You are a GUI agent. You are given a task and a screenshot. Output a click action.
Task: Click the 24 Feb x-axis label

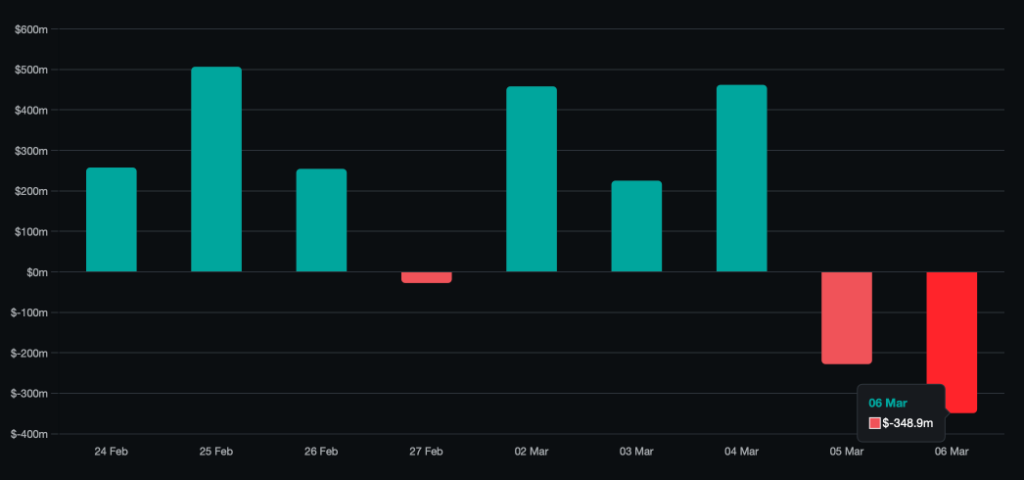[111, 452]
